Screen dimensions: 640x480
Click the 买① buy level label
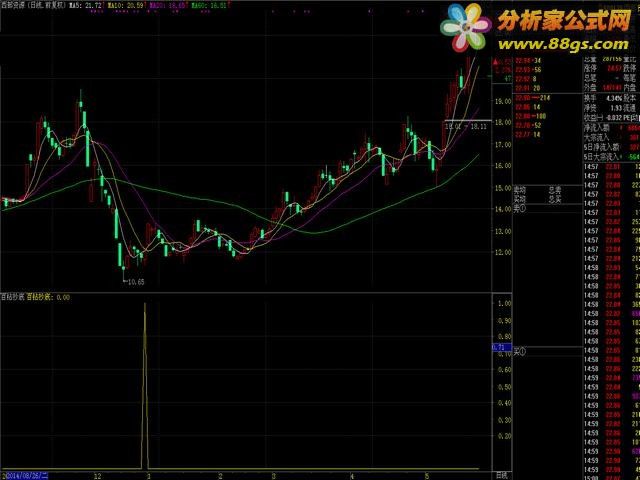point(520,351)
